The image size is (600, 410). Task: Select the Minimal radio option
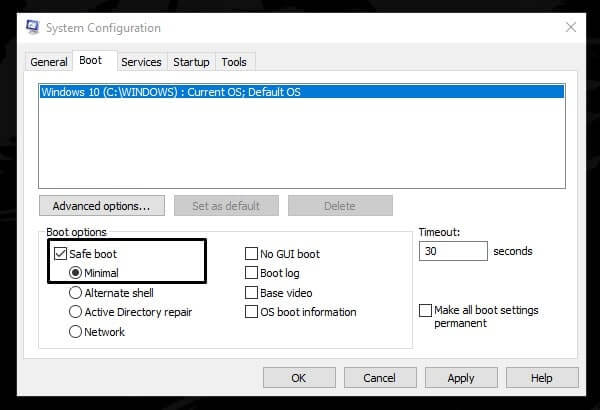point(75,273)
